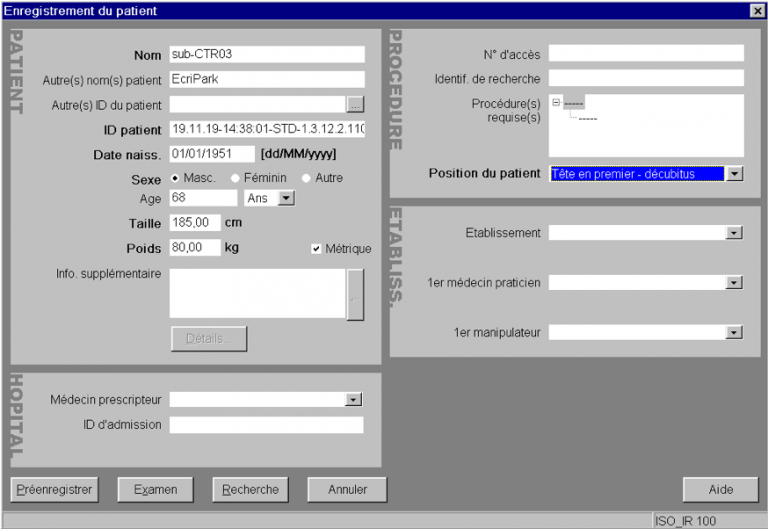Click the ellipsis button beside Autre(s) ID du patient
The image size is (768, 529).
coord(356,104)
